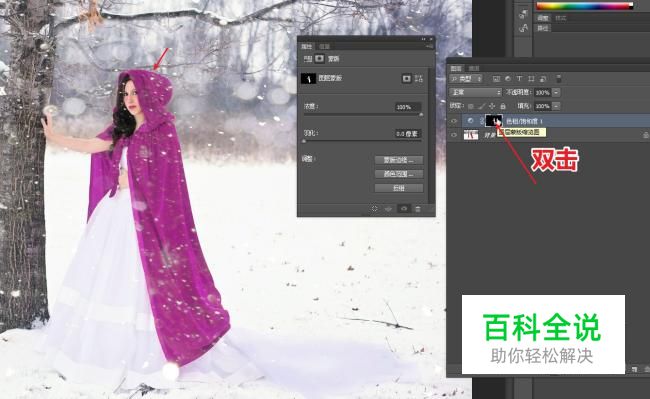
Task: Open the density value field showing 100%
Action: (x=407, y=107)
